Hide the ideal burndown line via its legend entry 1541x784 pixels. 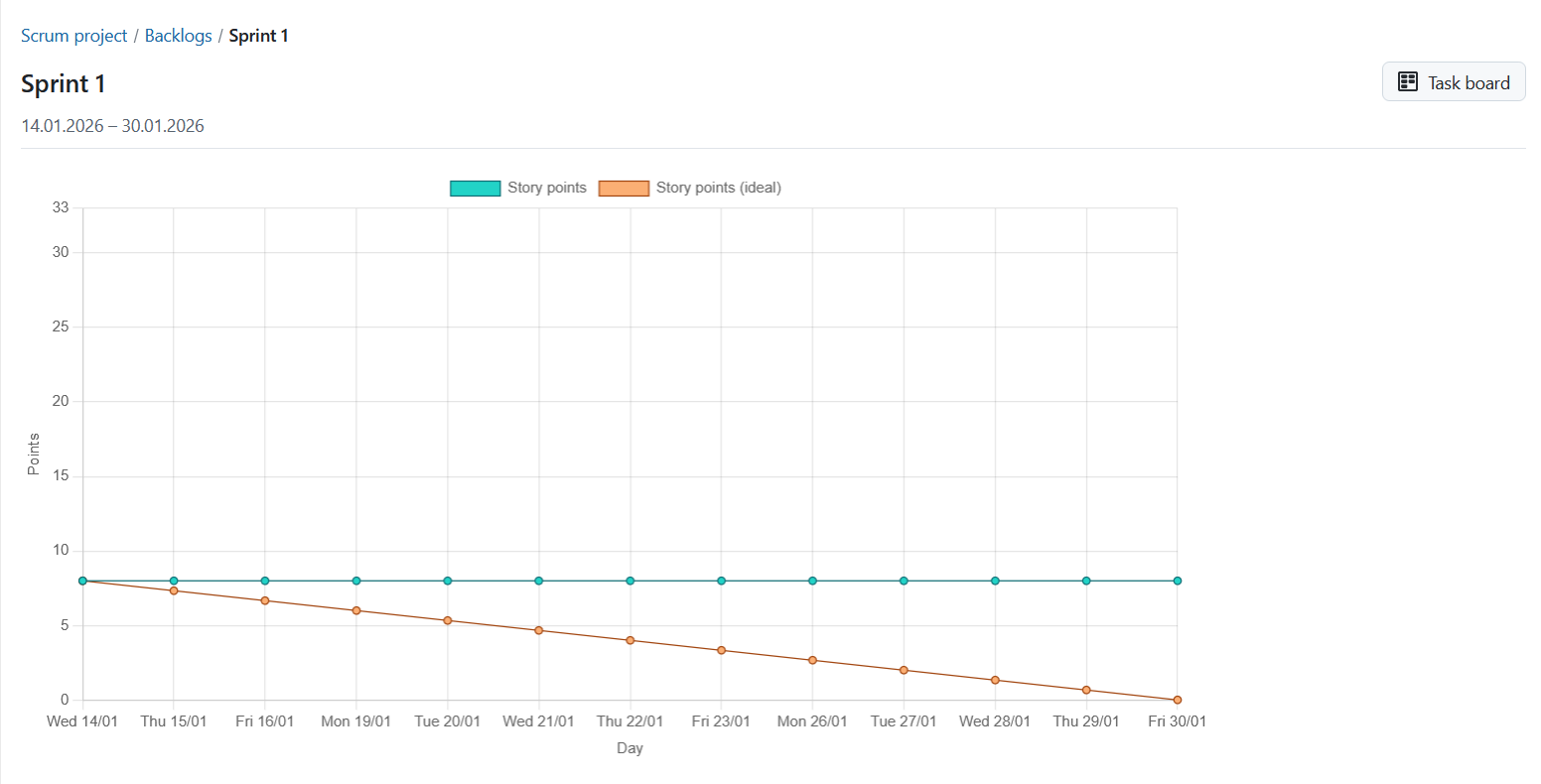click(x=718, y=187)
